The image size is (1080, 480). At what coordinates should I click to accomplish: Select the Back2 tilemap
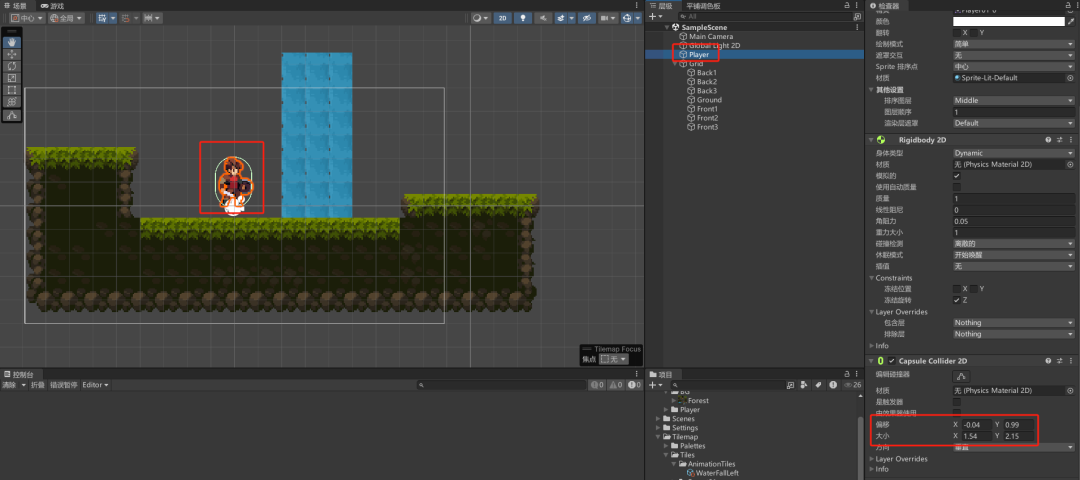pyautogui.click(x=707, y=82)
